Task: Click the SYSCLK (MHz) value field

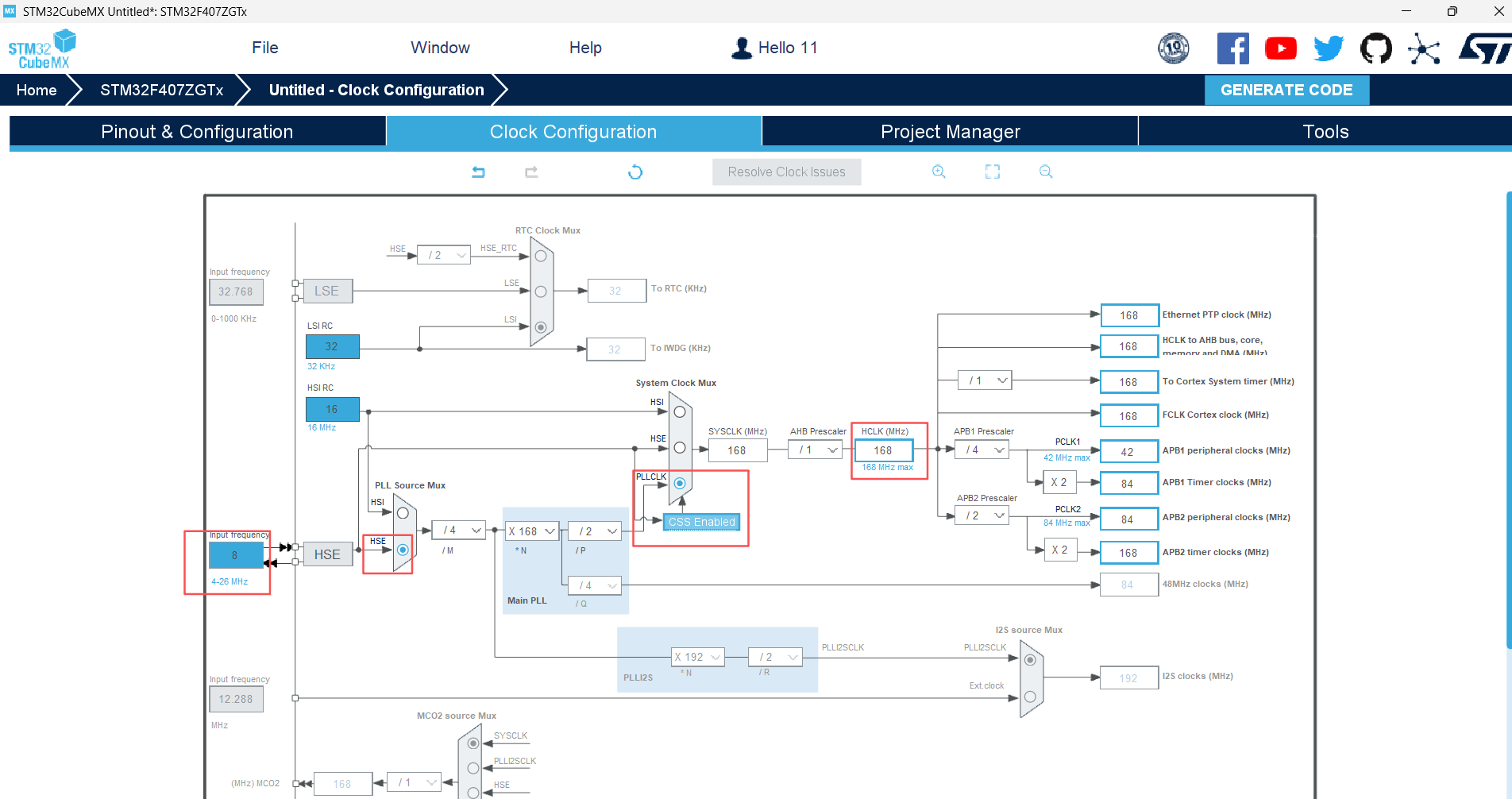Action: (x=738, y=450)
